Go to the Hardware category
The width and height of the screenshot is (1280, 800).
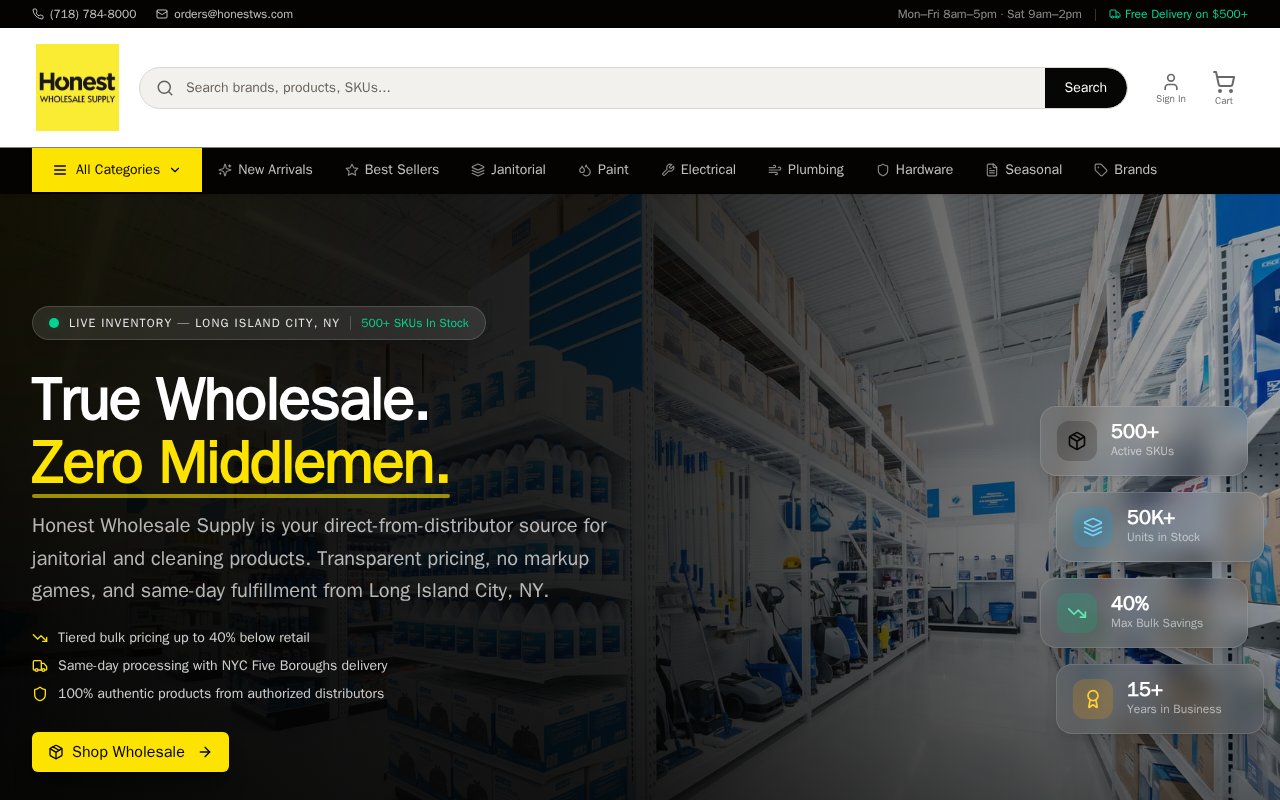coord(914,170)
